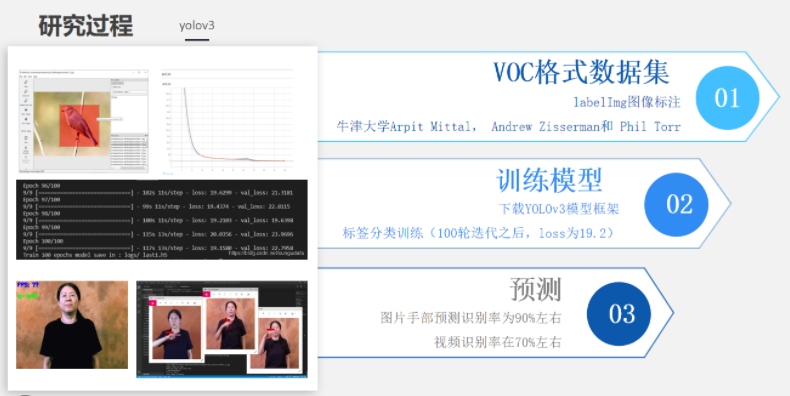The image size is (790, 396).
Task: Select the labelImg图像标注 text line
Action: [627, 102]
